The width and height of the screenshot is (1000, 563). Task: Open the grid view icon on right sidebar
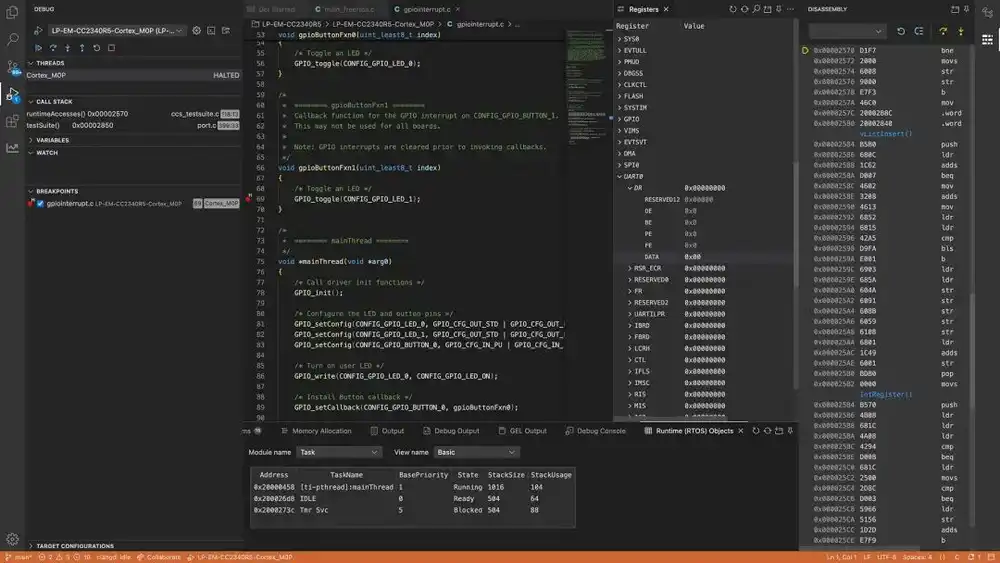987,40
